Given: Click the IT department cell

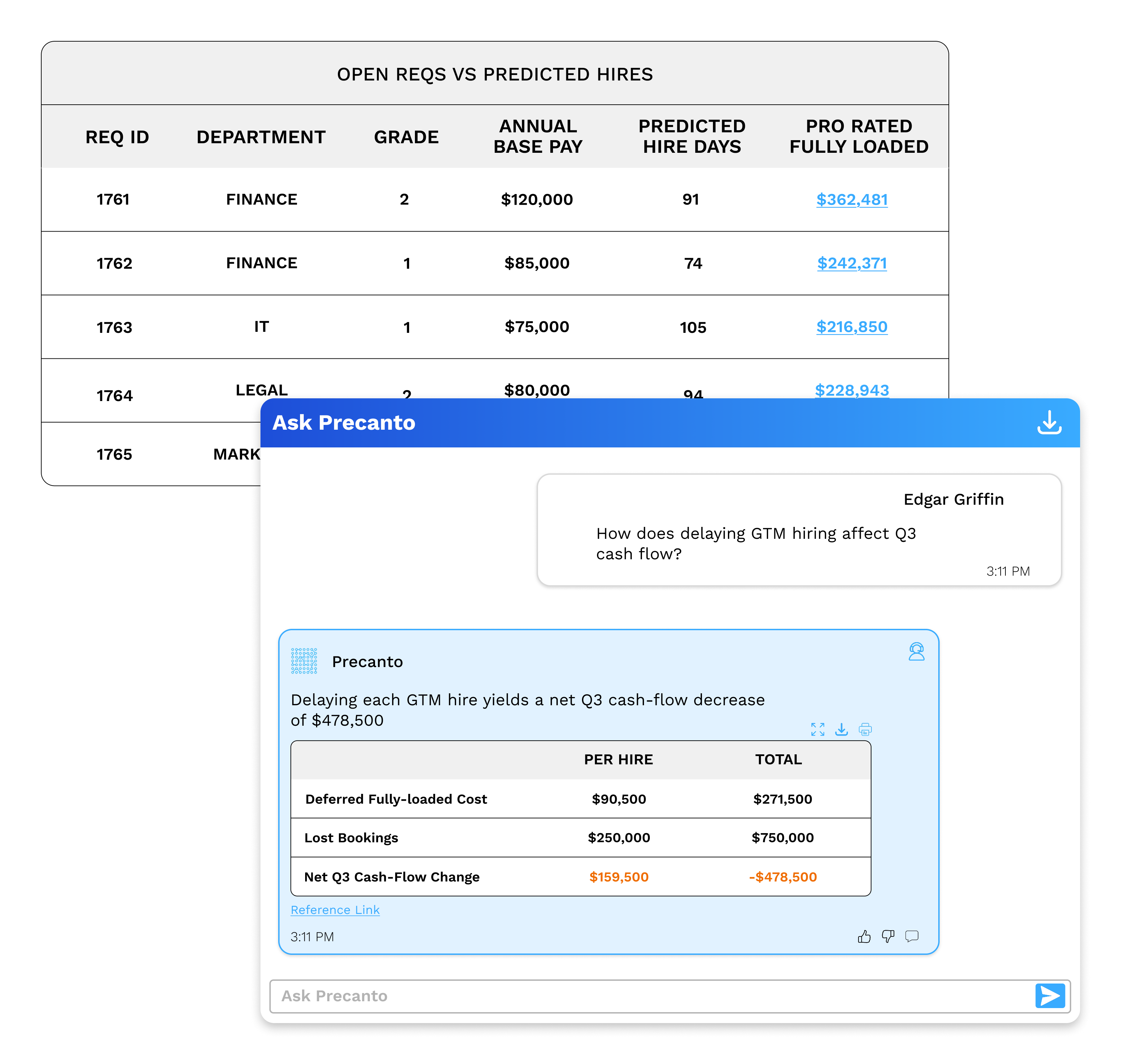Looking at the screenshot, I should pyautogui.click(x=261, y=327).
